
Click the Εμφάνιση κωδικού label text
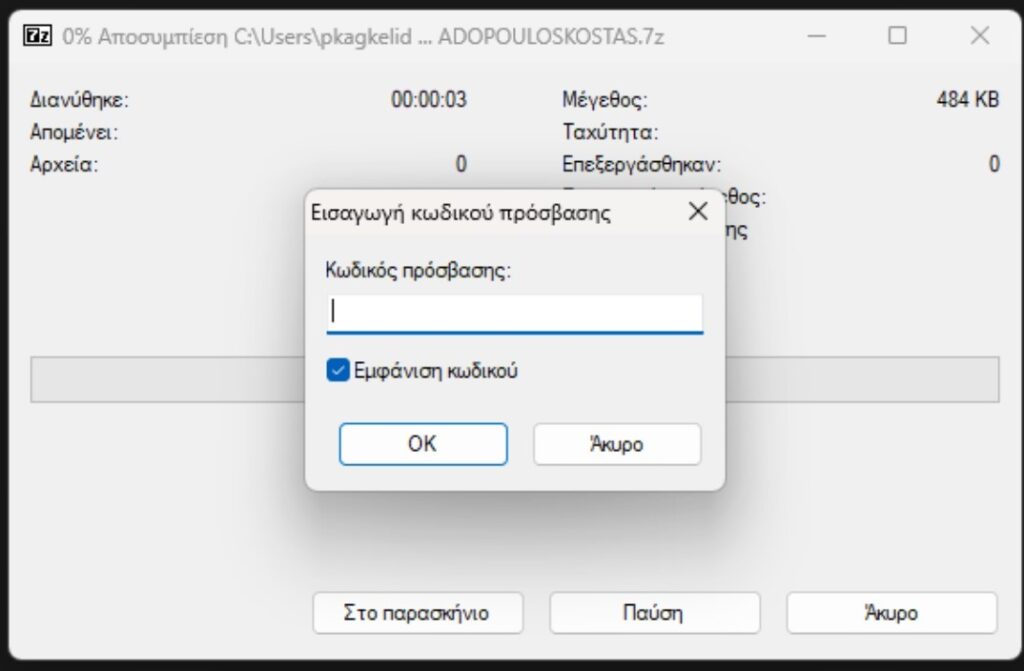436,371
